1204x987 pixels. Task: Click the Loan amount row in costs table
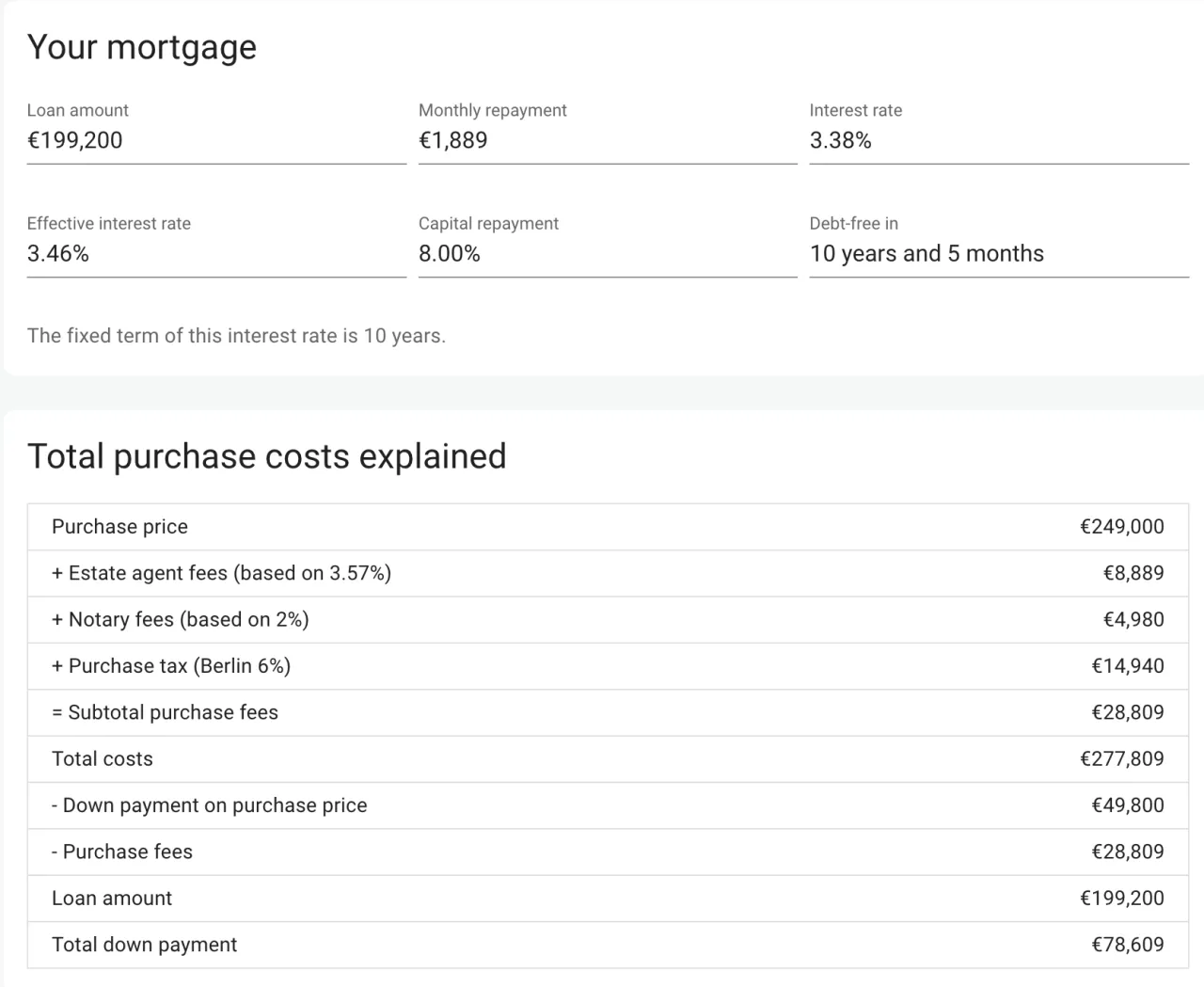[x=112, y=898]
